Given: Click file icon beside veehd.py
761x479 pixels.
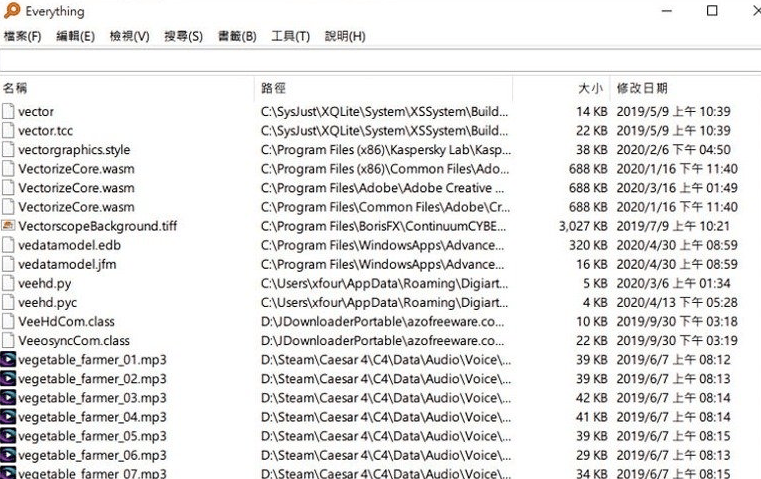Looking at the screenshot, I should pos(8,283).
